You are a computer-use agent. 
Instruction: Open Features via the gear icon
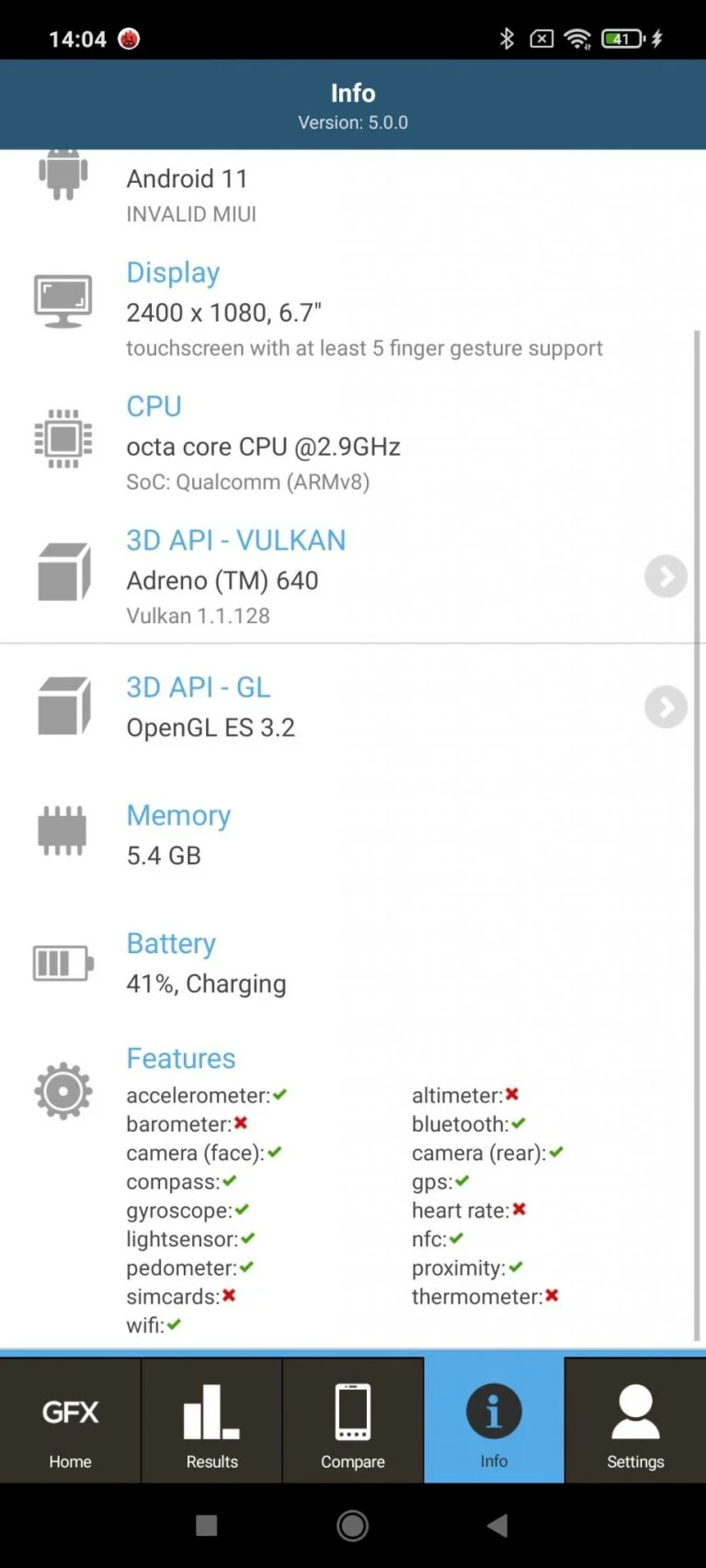pyautogui.click(x=63, y=1090)
